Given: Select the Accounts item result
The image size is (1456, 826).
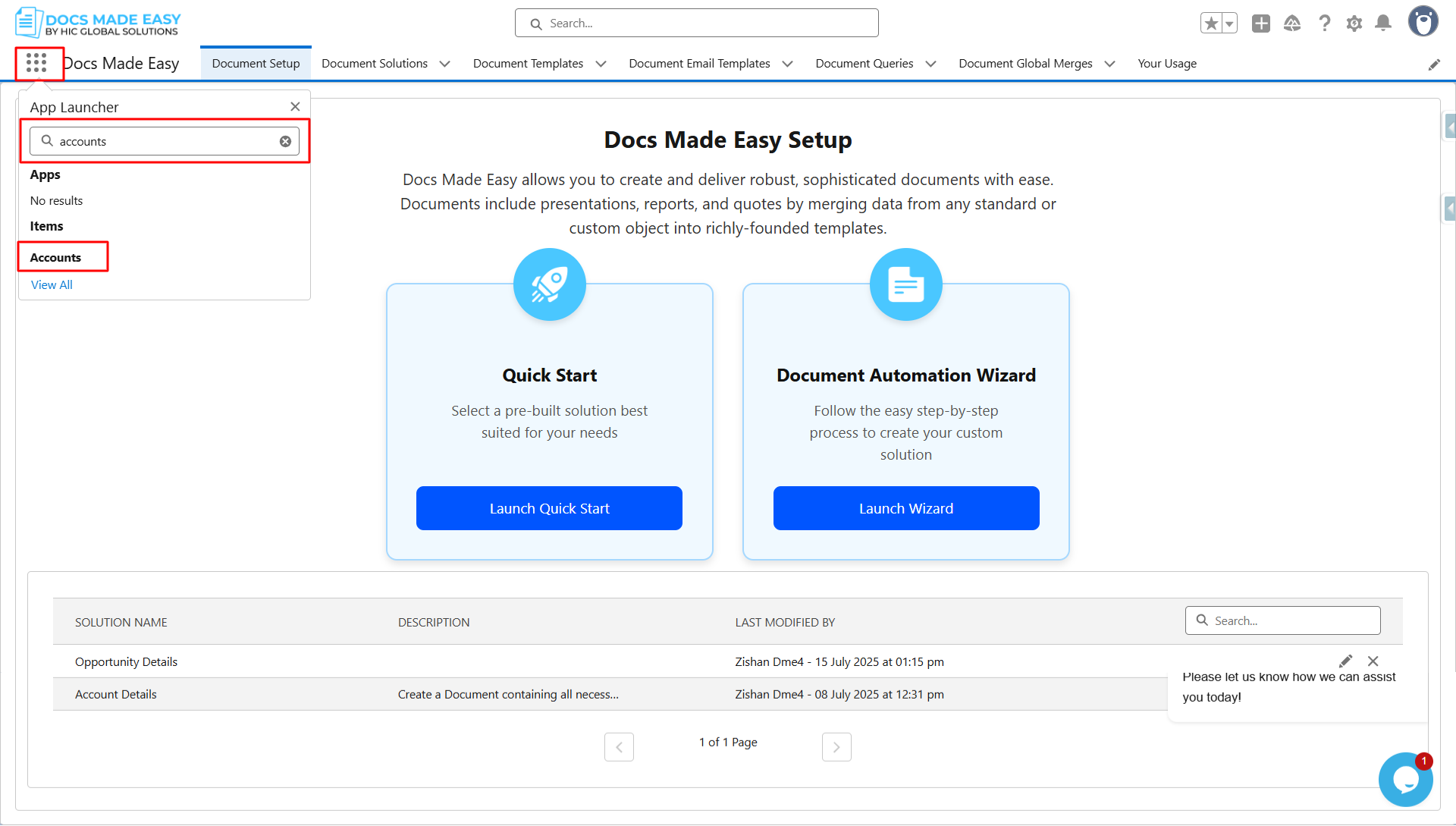Looking at the screenshot, I should (x=55, y=257).
